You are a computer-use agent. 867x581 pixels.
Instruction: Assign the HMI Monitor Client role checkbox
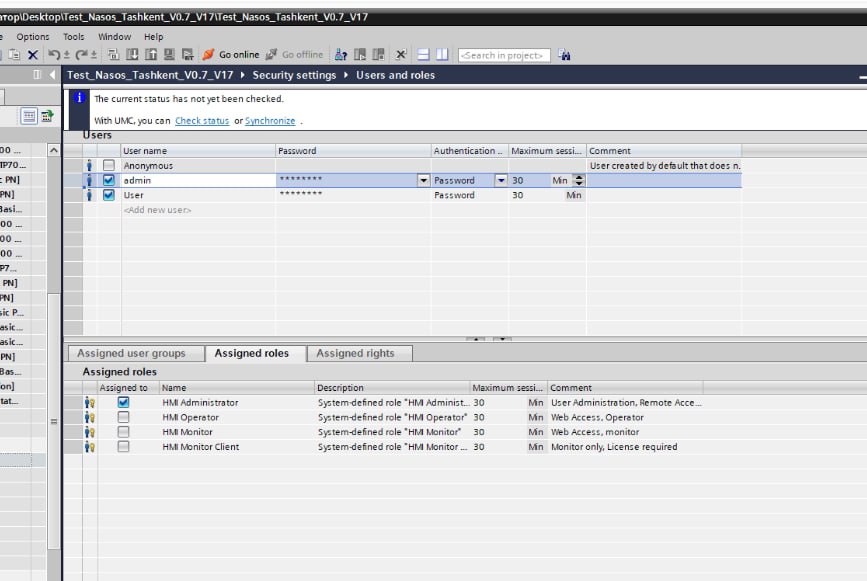point(123,447)
